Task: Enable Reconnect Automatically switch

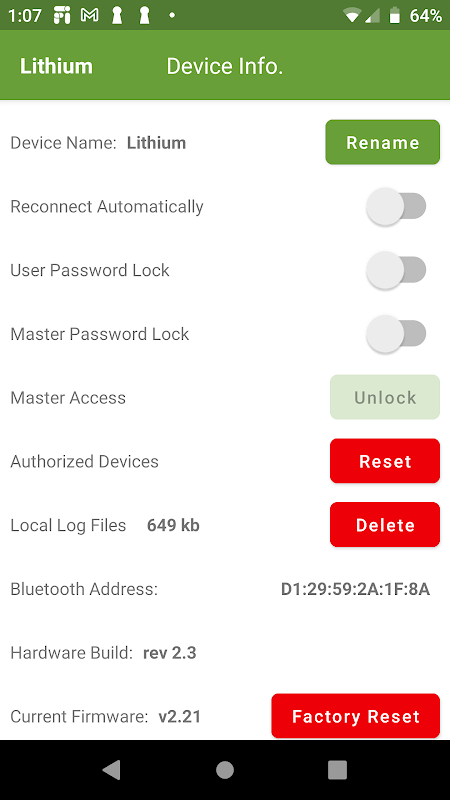Action: (396, 207)
